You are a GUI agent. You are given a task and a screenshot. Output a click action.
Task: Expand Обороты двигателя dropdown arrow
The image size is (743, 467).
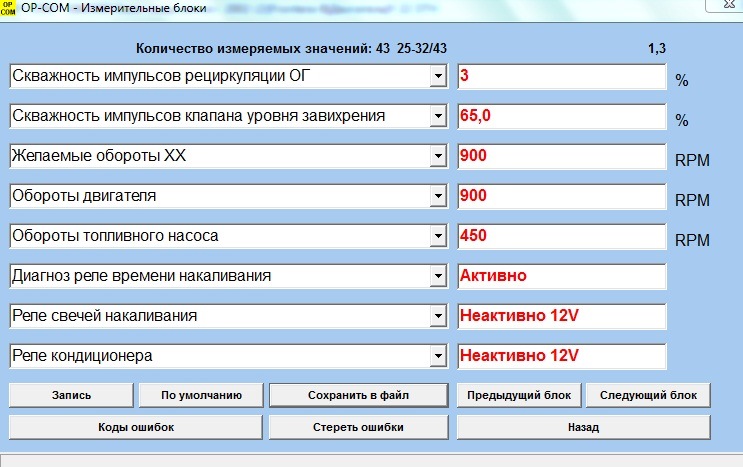[438, 196]
